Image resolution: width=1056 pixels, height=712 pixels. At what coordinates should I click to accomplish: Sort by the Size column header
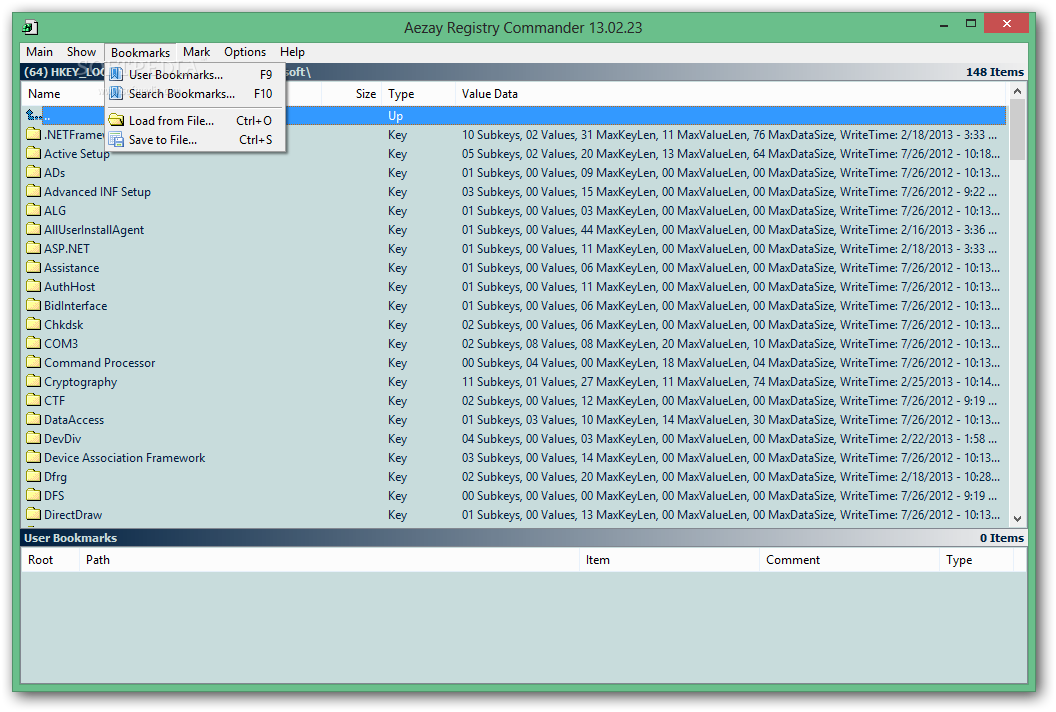click(x=352, y=94)
